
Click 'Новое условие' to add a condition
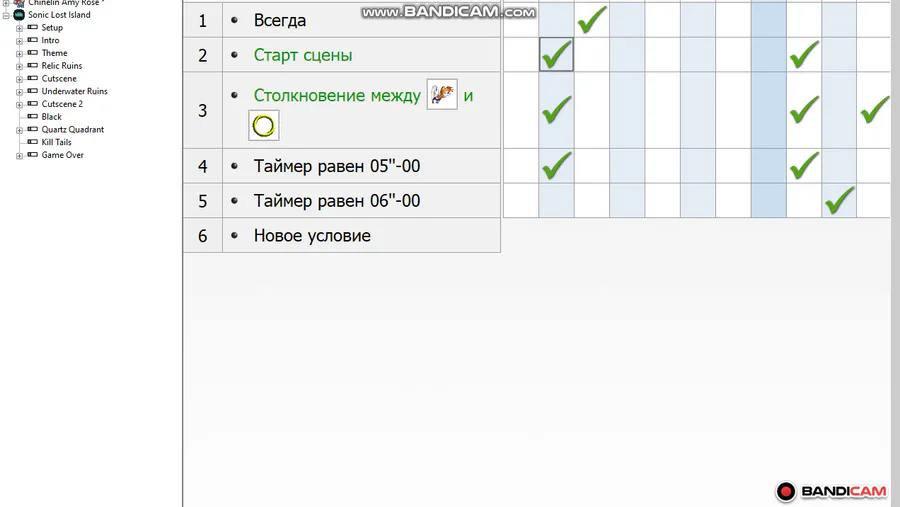[312, 236]
